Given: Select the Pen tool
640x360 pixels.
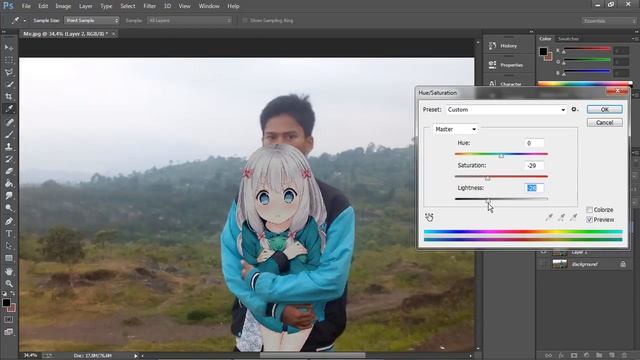Looking at the screenshot, I should point(9,221).
